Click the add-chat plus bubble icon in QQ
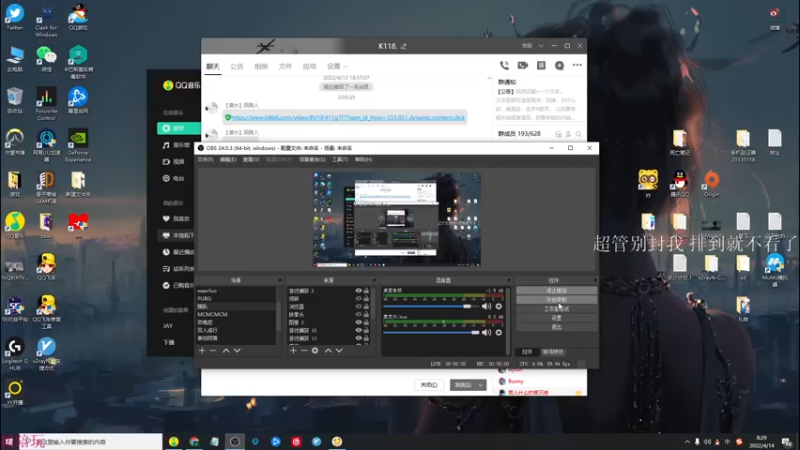This screenshot has height=450, width=800. pyautogui.click(x=559, y=65)
